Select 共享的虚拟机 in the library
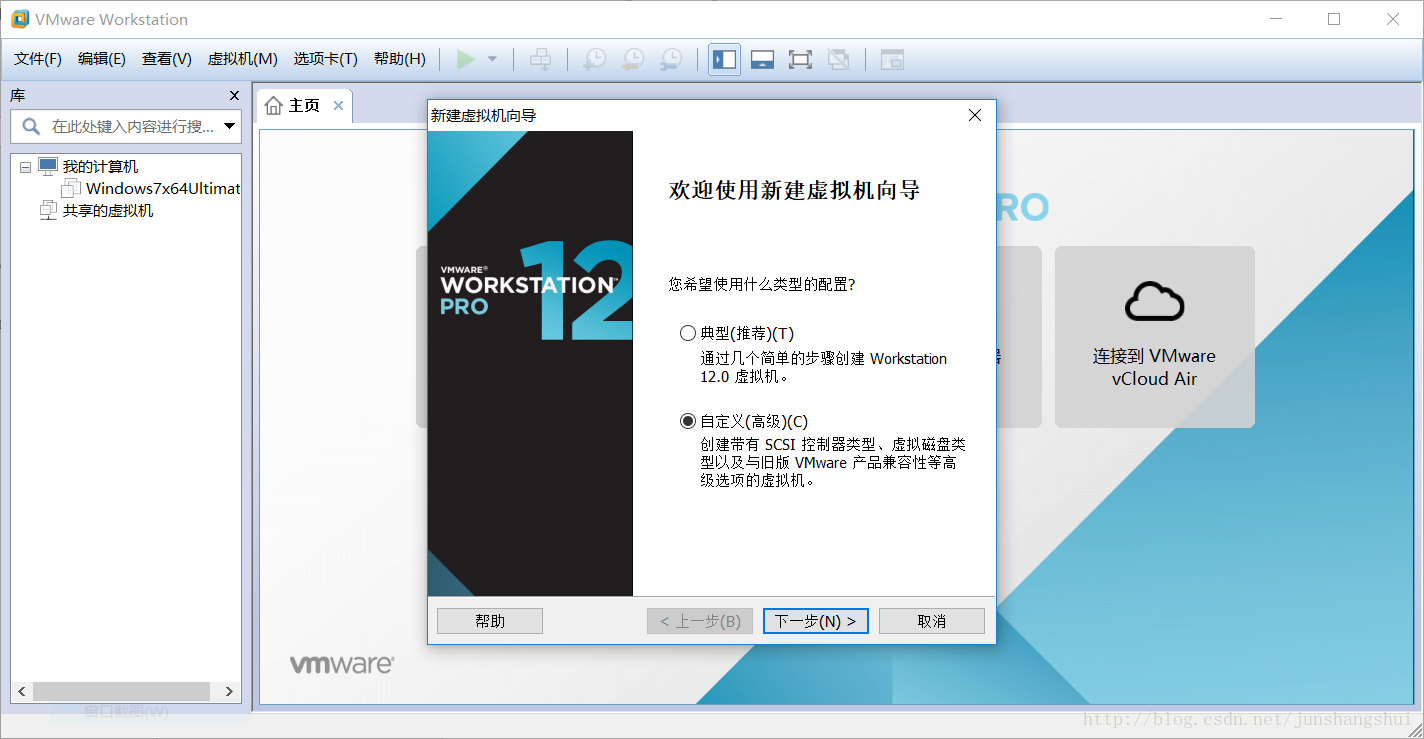This screenshot has height=739, width=1424. [x=108, y=210]
